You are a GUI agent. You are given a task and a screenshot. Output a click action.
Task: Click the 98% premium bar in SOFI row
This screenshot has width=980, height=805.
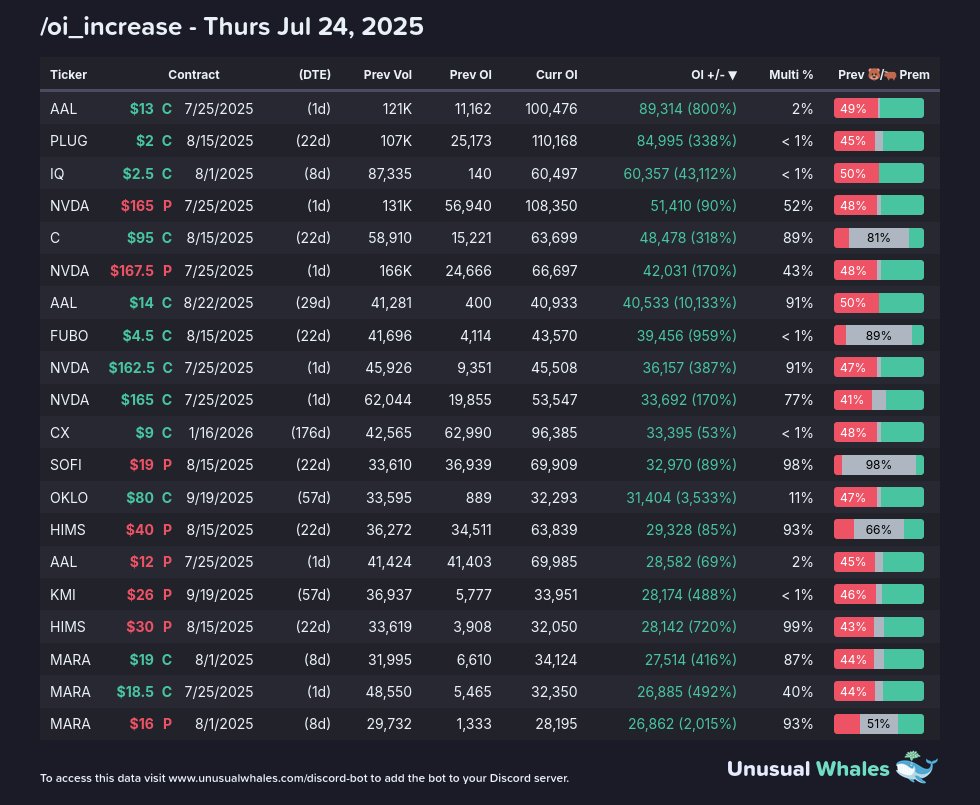879,465
